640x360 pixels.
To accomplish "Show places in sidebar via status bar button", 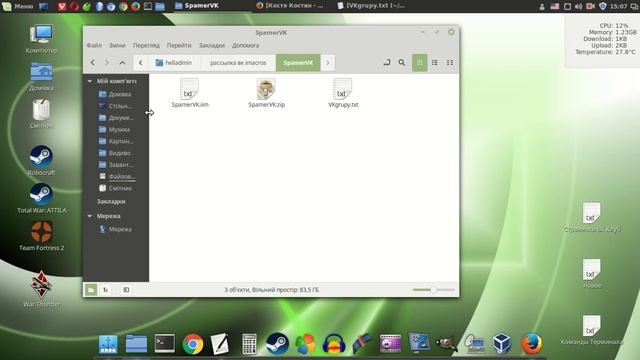I will (91, 290).
